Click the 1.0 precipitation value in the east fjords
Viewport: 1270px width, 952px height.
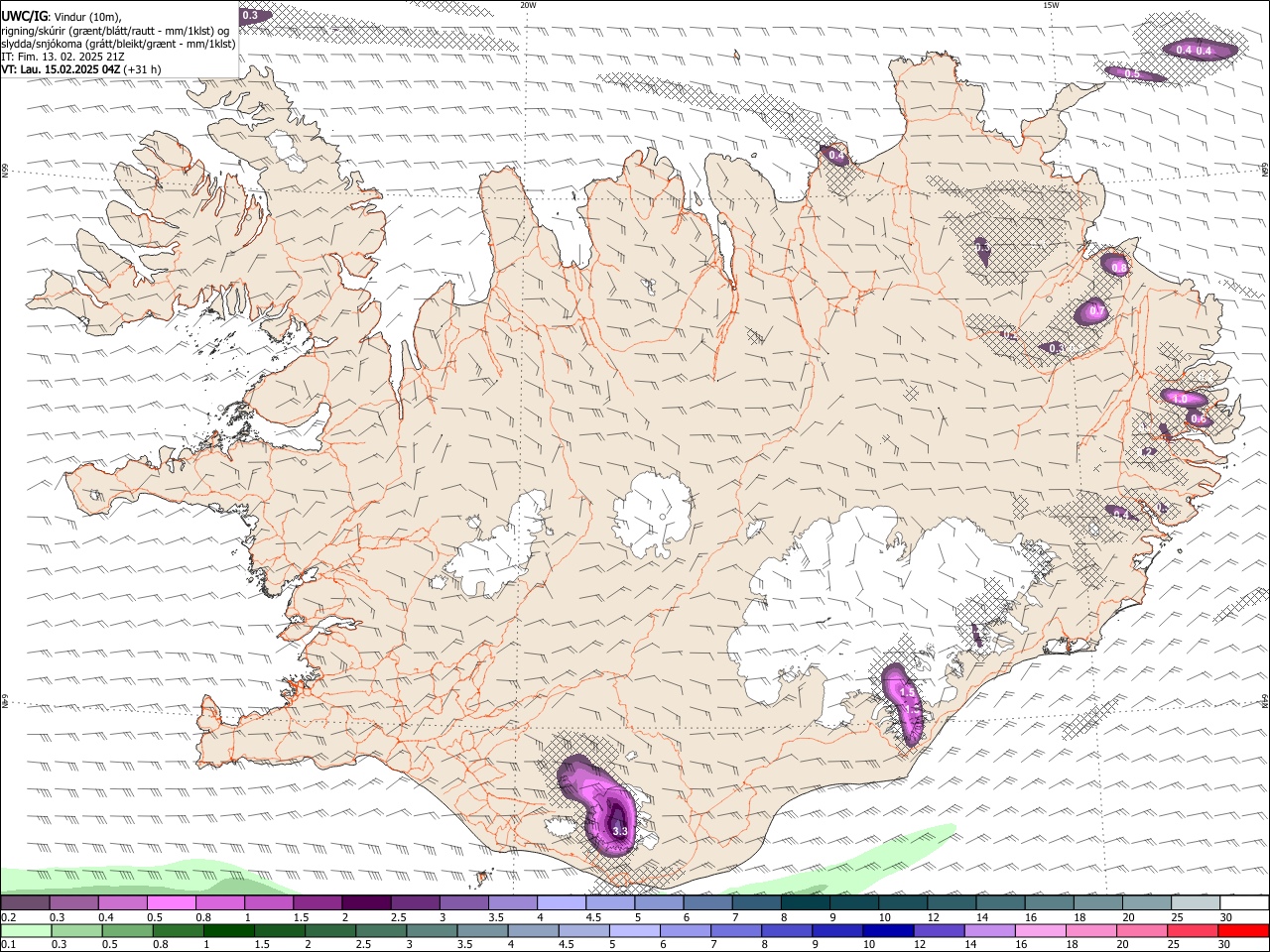point(1181,399)
